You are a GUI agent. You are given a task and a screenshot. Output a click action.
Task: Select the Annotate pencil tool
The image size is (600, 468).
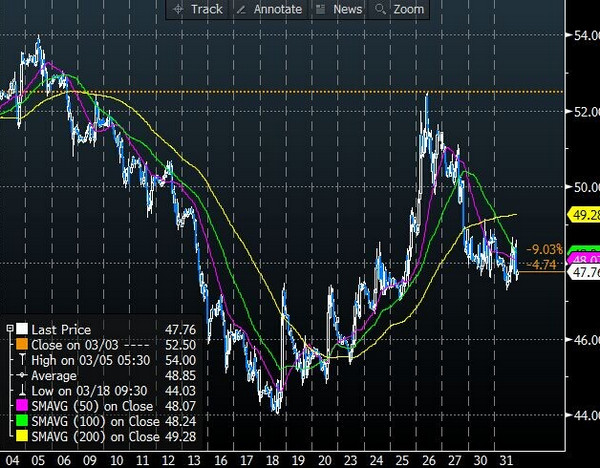tap(266, 9)
